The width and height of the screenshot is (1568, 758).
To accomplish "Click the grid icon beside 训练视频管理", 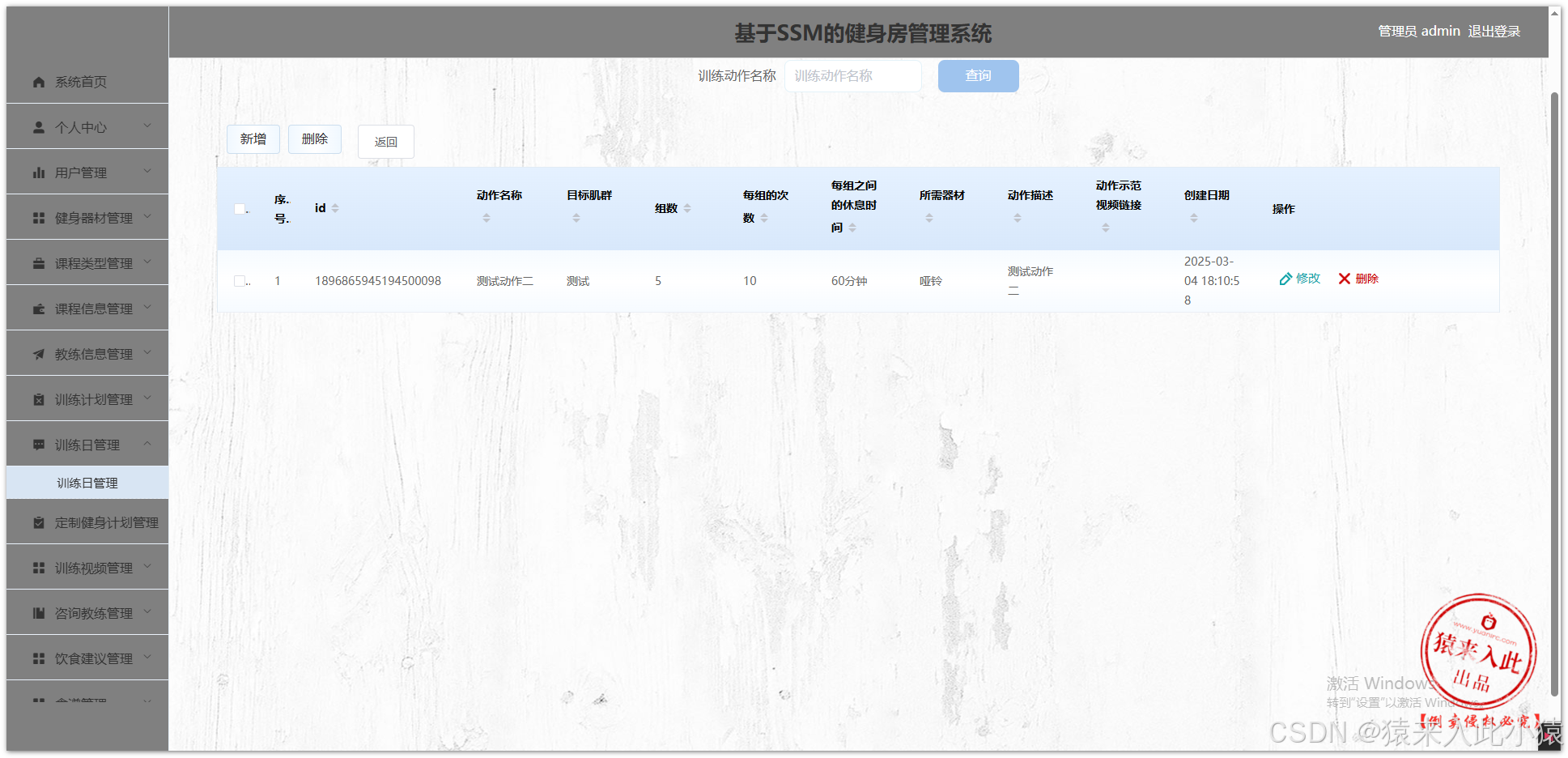I will (39, 568).
